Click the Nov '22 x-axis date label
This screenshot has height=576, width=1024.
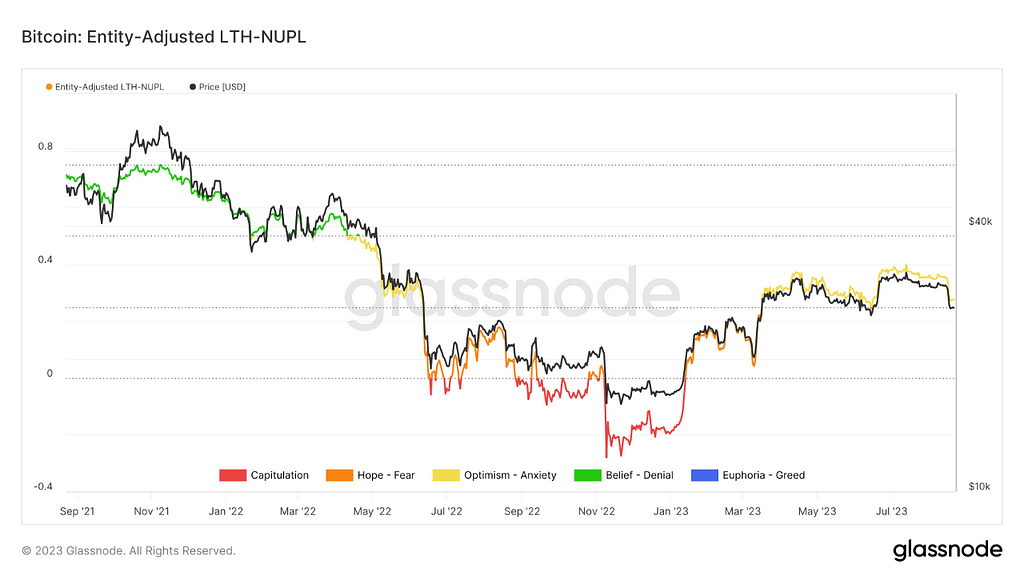[596, 511]
